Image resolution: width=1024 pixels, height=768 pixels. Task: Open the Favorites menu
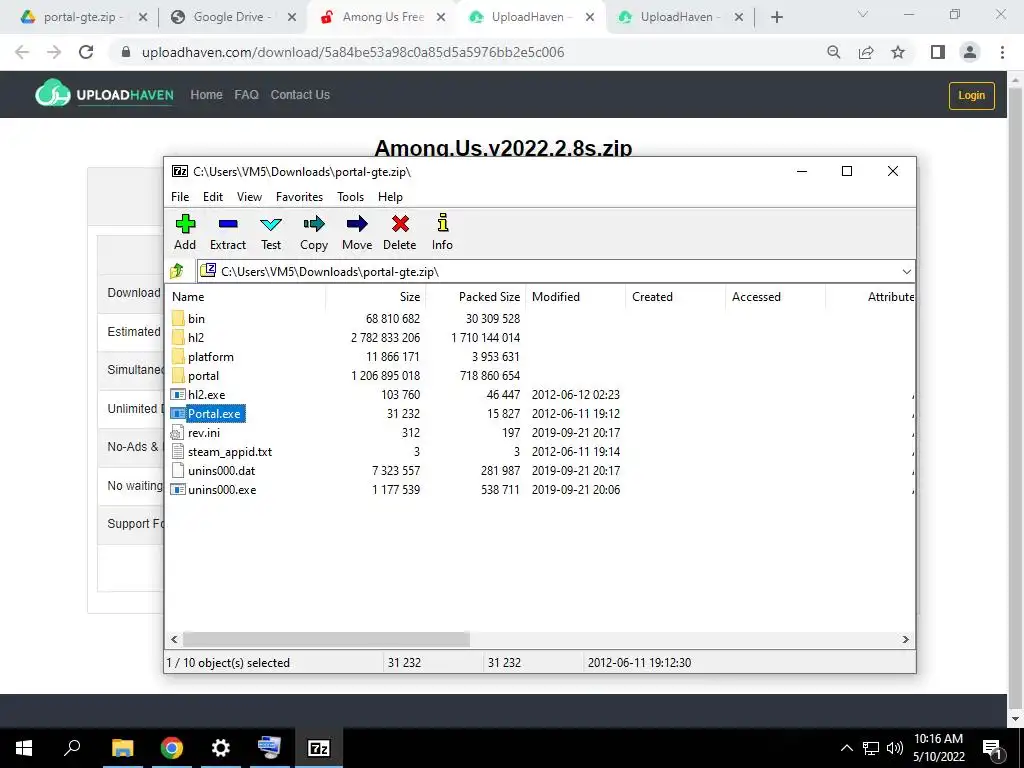[x=299, y=197]
